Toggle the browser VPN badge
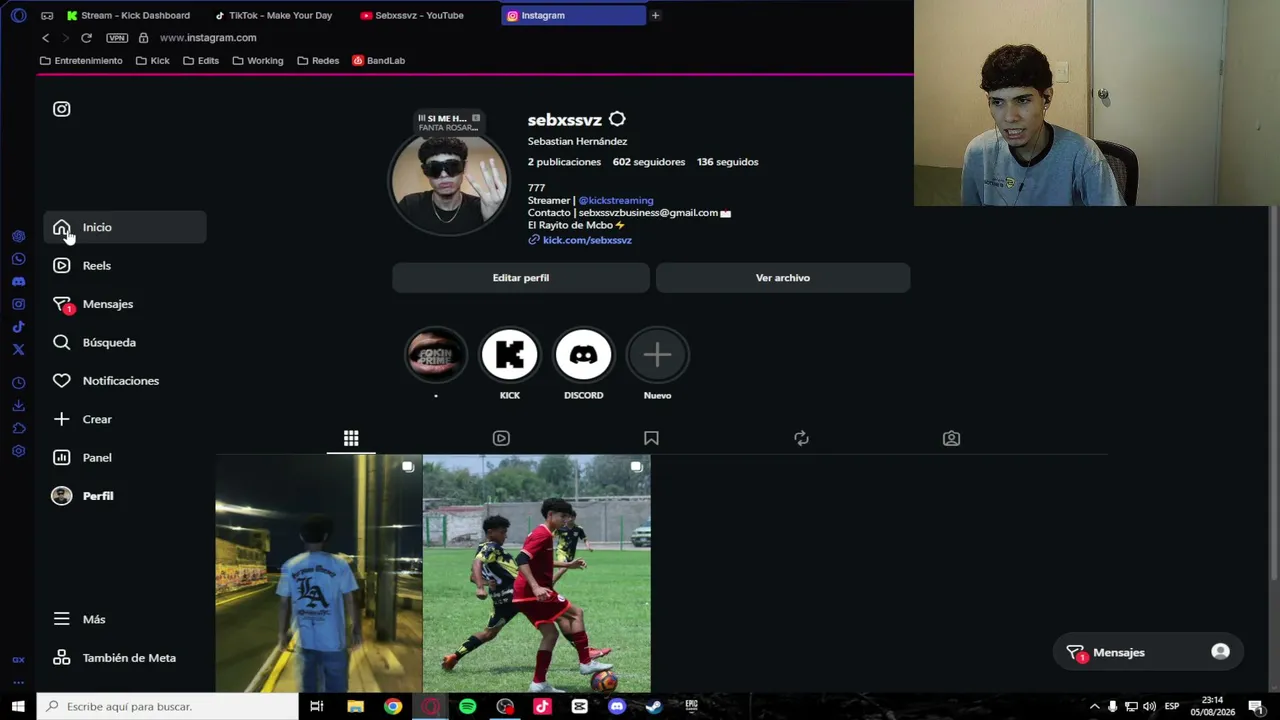The image size is (1280, 720). [x=117, y=38]
